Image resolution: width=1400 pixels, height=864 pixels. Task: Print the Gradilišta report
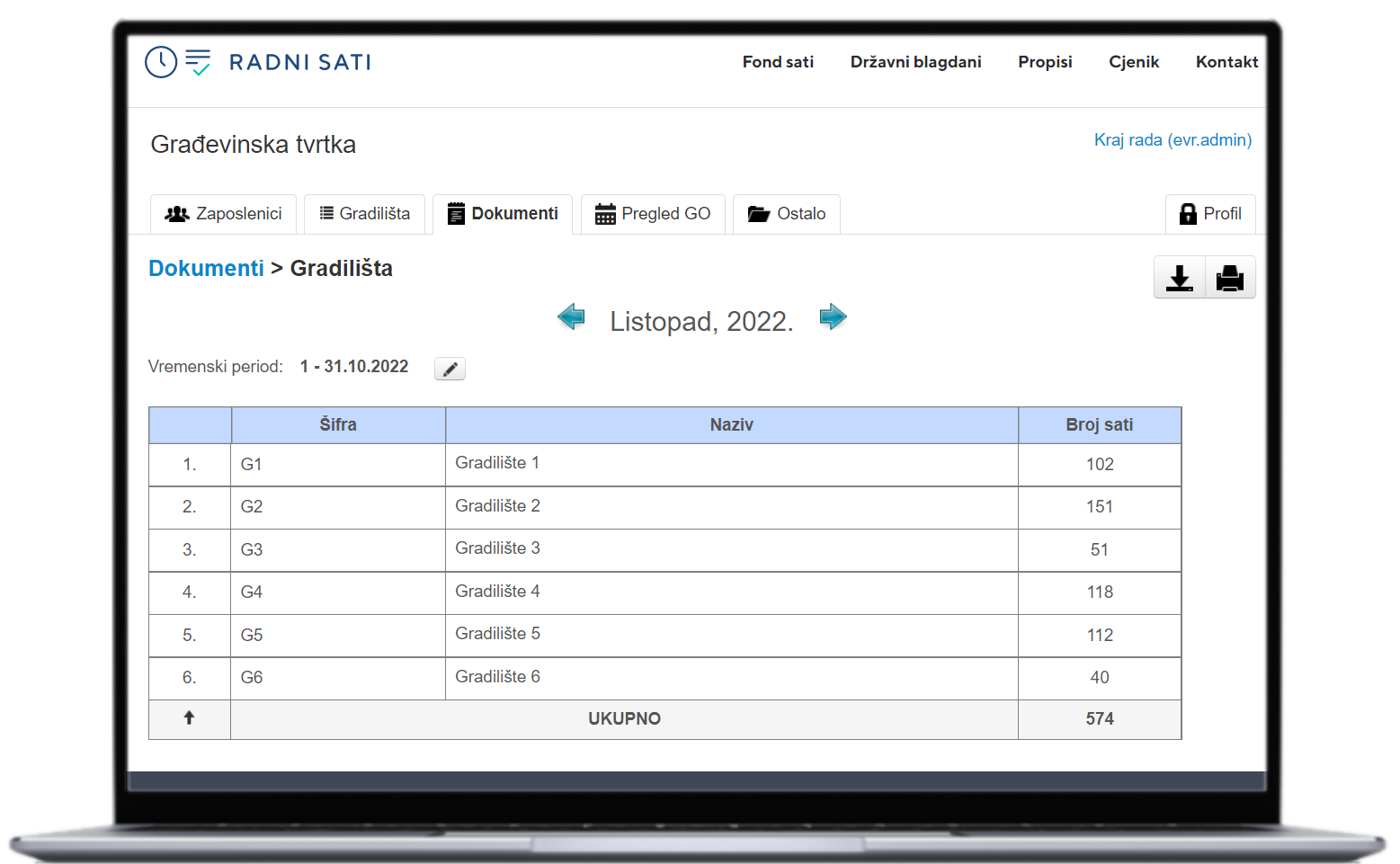(x=1229, y=278)
